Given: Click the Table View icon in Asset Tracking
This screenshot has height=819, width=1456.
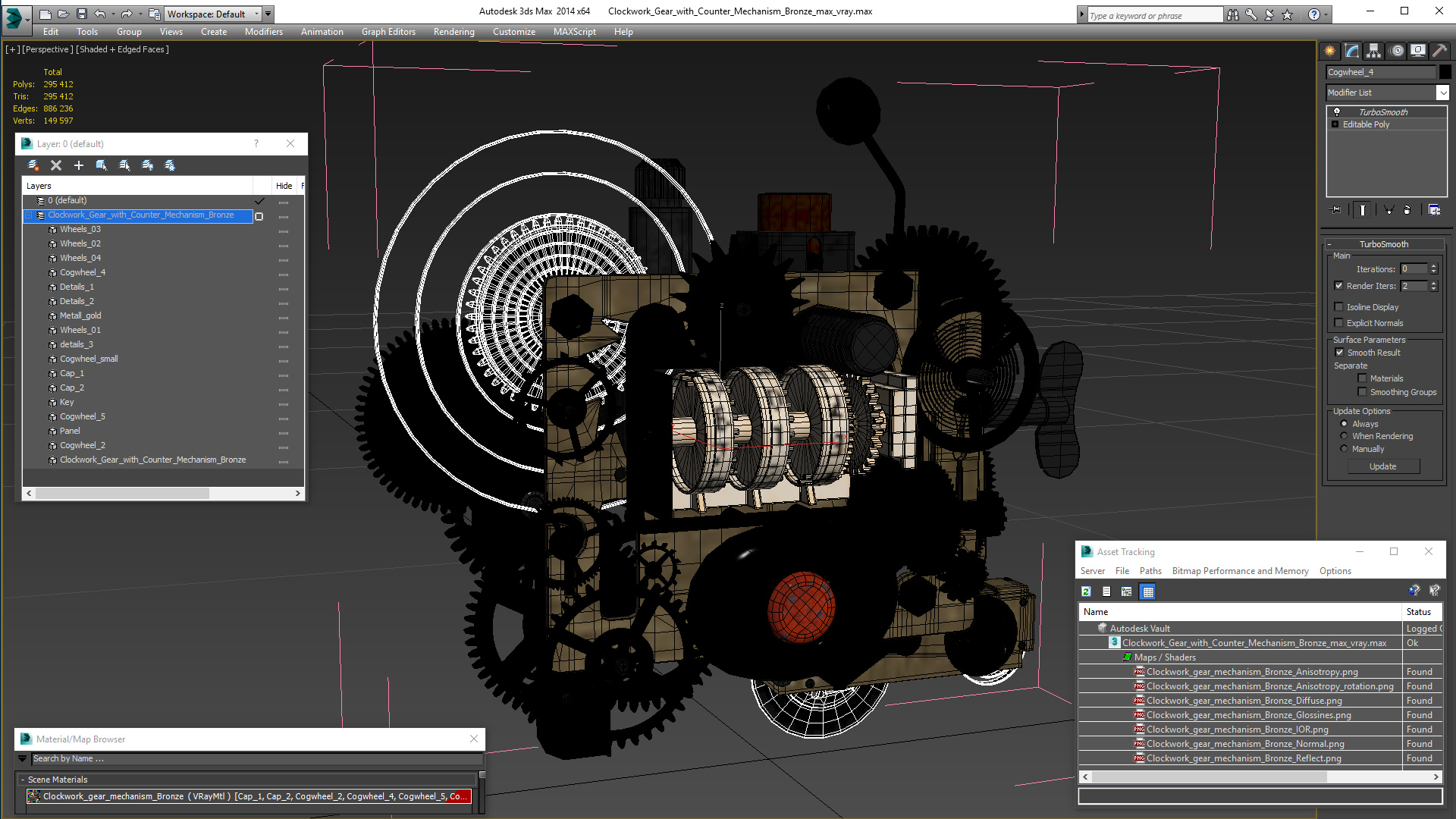Looking at the screenshot, I should pyautogui.click(x=1148, y=591).
